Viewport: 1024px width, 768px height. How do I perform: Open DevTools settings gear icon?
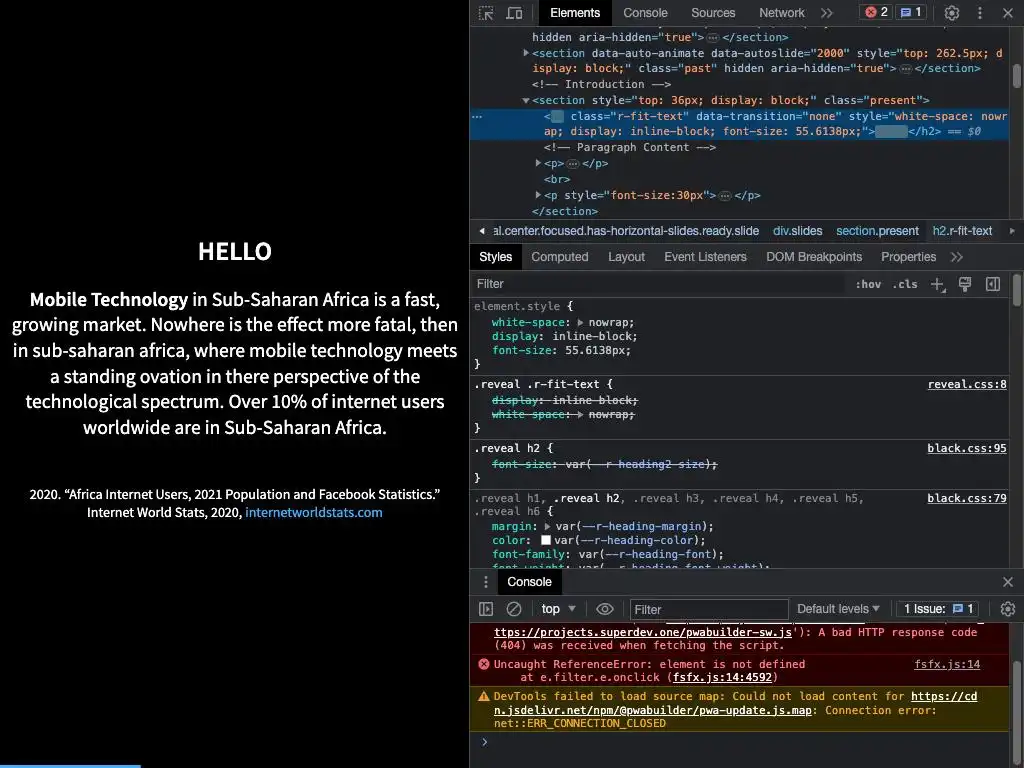[x=952, y=13]
